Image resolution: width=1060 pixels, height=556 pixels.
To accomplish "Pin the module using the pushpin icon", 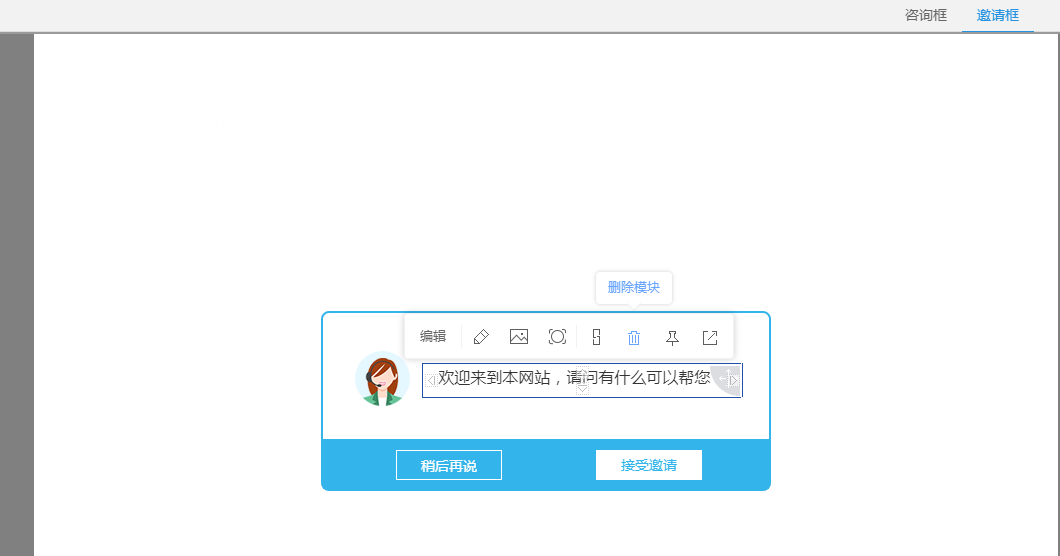I will pyautogui.click(x=672, y=338).
